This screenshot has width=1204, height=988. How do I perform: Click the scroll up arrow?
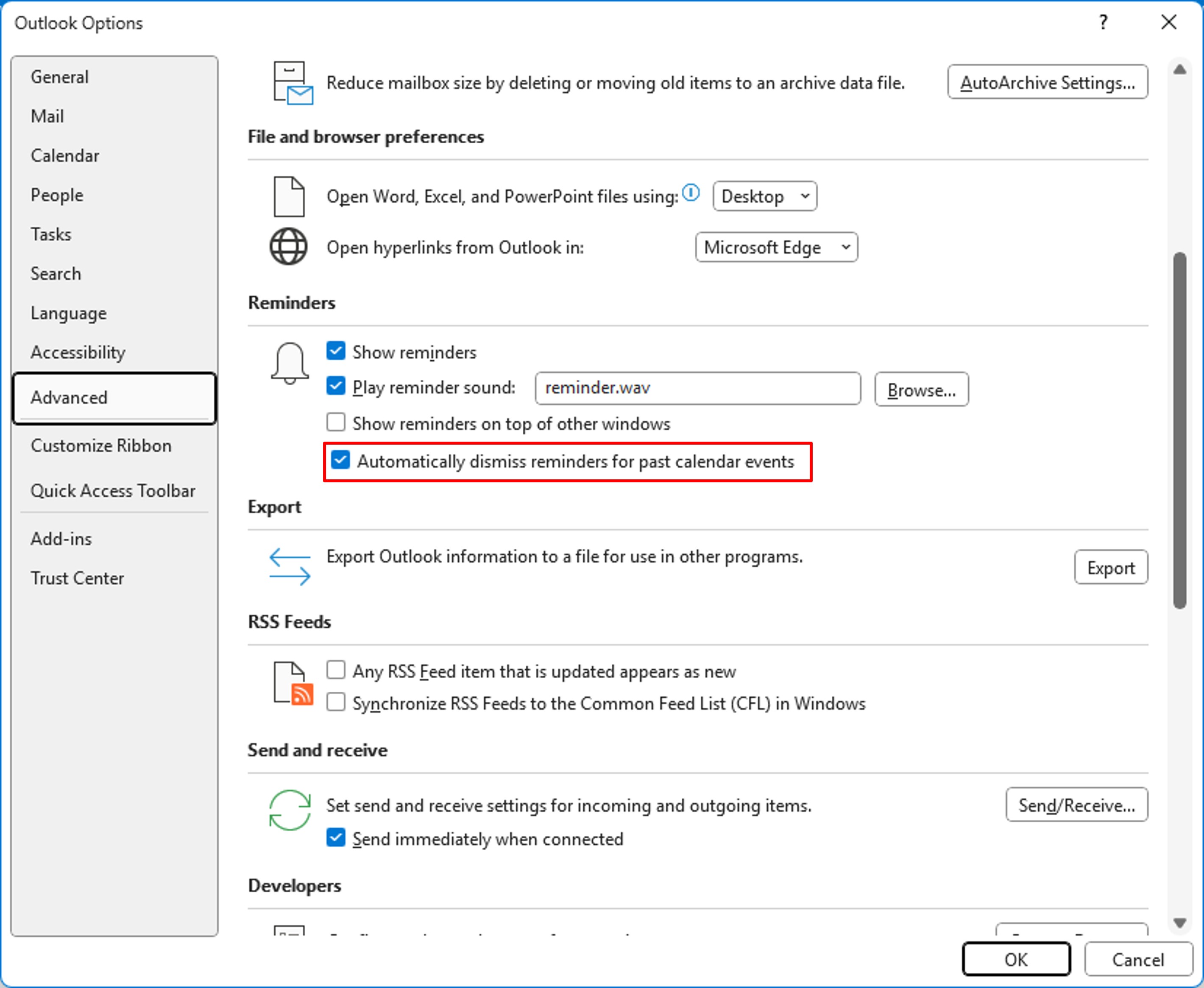[x=1179, y=70]
